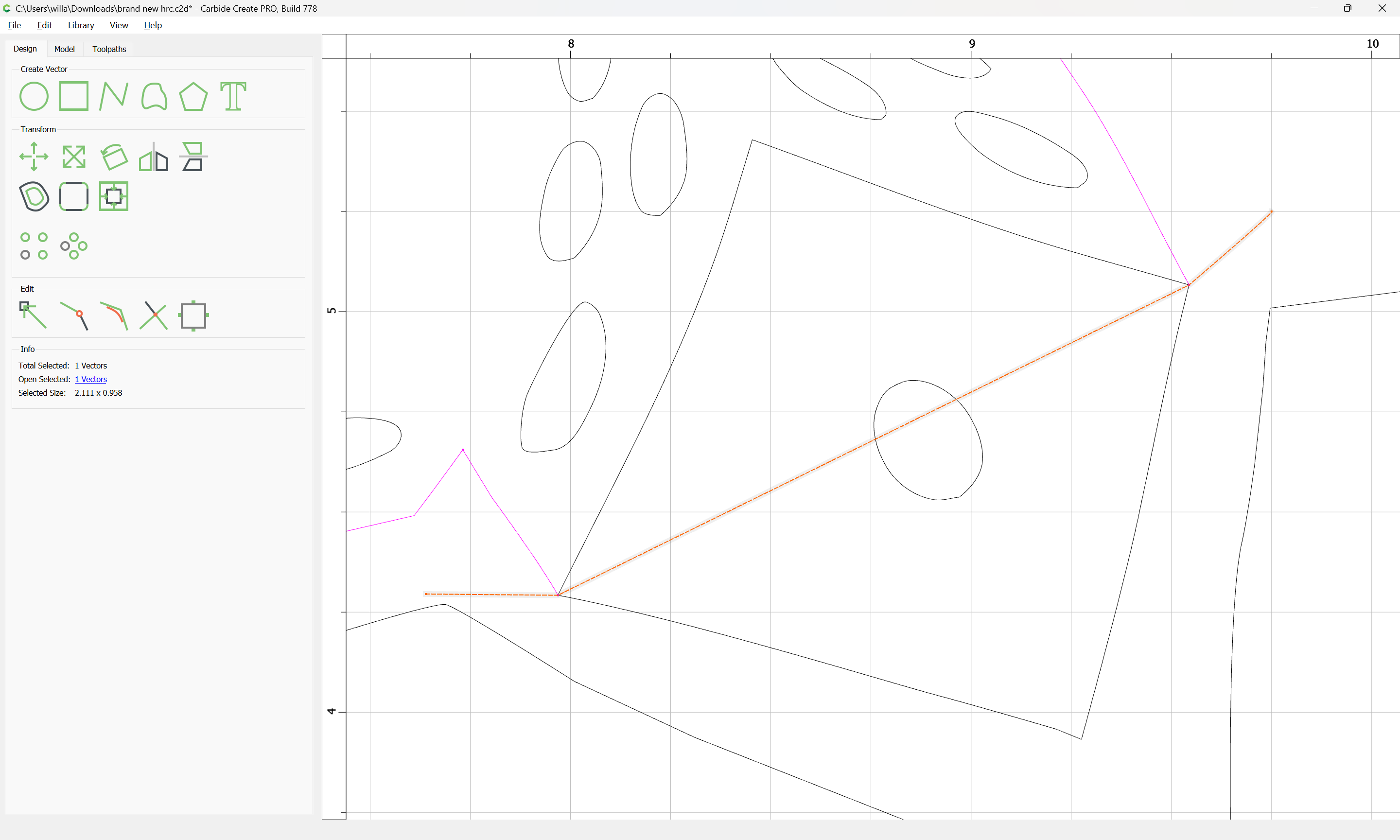Image resolution: width=1400 pixels, height=840 pixels.
Task: Click the Selected Size value 2.111 x 0.958
Action: [99, 393]
